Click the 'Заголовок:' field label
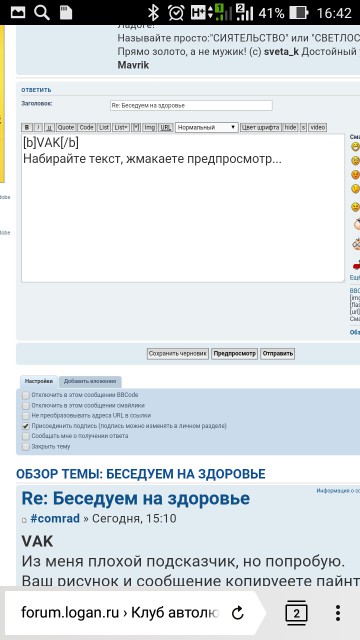This screenshot has height=640, width=360. (37, 104)
